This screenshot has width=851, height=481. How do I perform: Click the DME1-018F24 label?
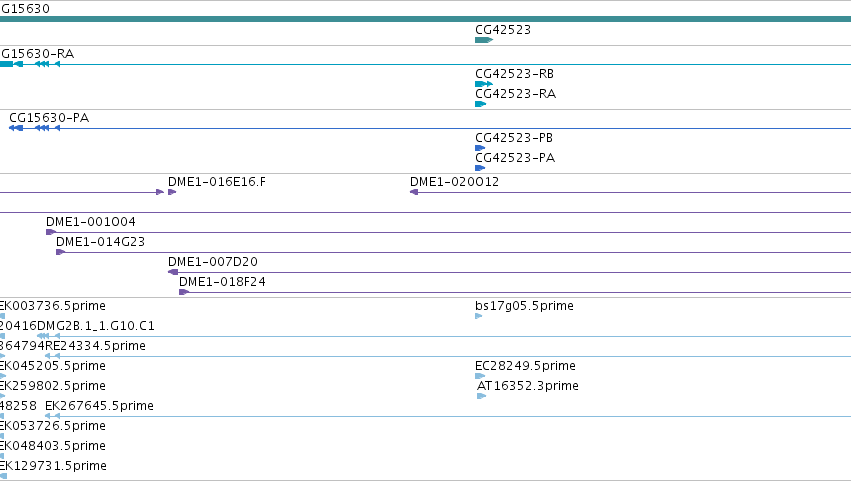coord(222,282)
